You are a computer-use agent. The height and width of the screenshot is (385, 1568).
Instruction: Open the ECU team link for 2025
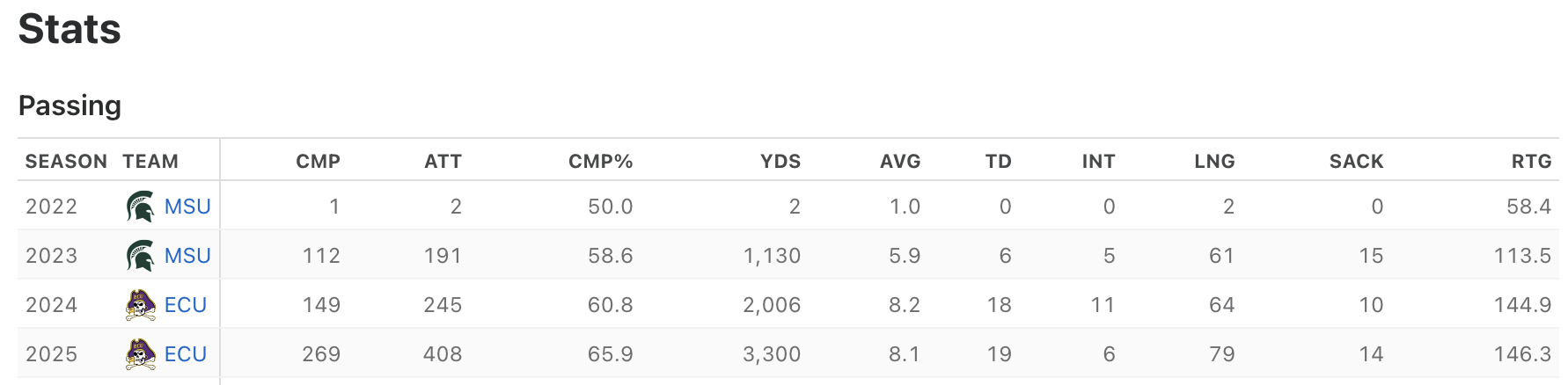coord(186,354)
